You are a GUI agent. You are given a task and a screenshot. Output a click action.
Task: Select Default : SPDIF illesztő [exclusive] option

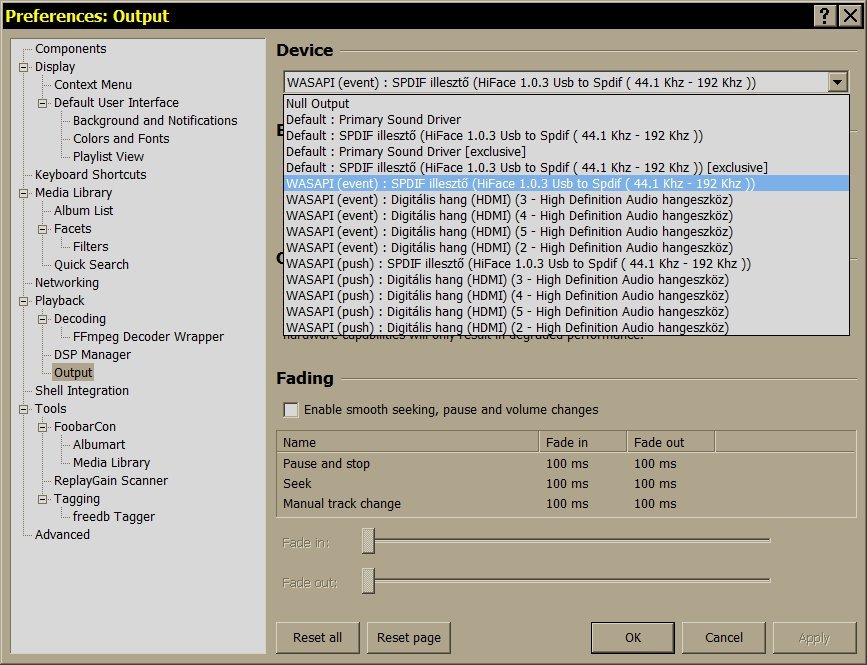pyautogui.click(x=566, y=167)
